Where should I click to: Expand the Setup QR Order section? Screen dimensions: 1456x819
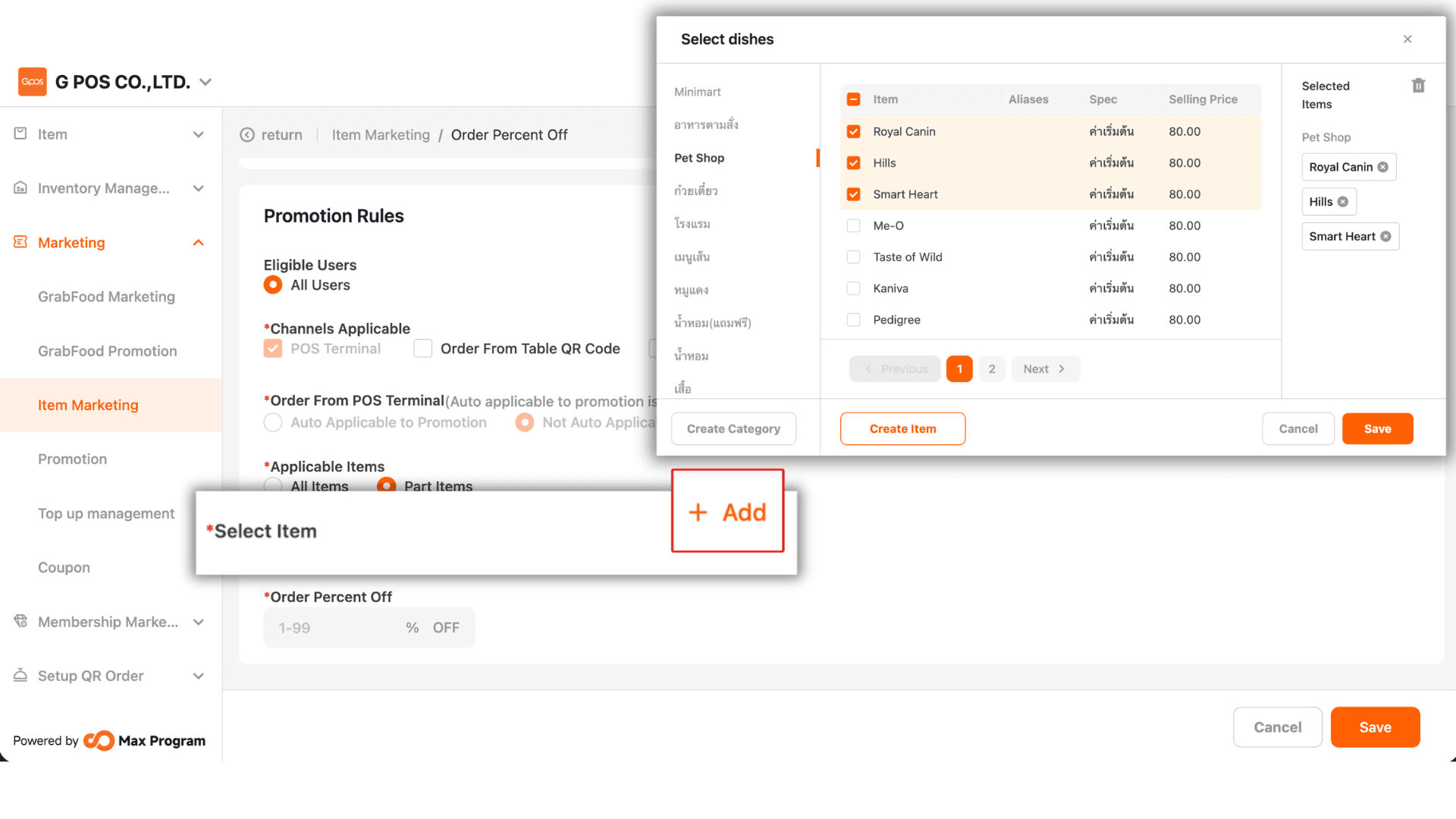point(199,676)
